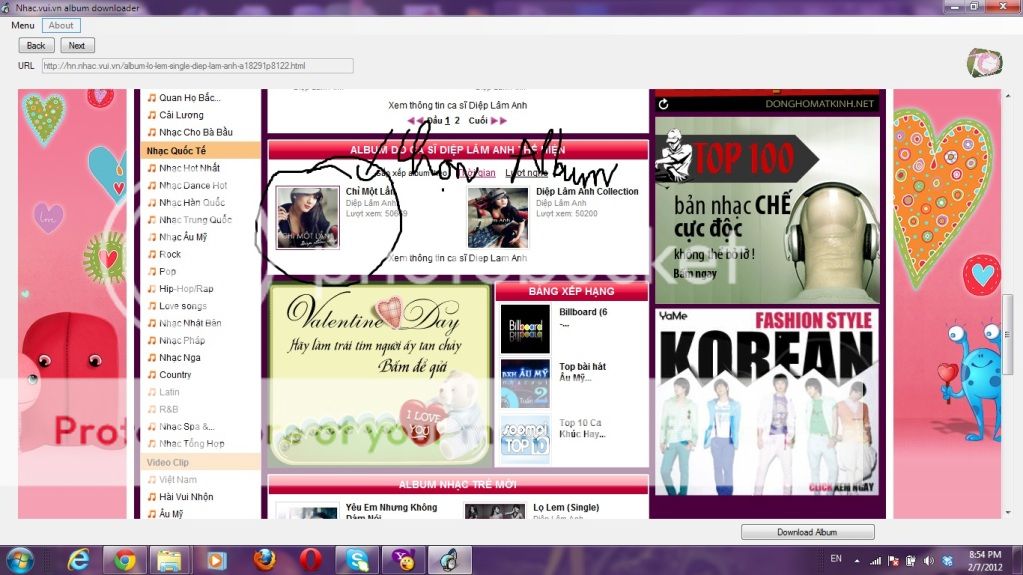Open Opera from the taskbar
1023x575 pixels.
pos(311,561)
